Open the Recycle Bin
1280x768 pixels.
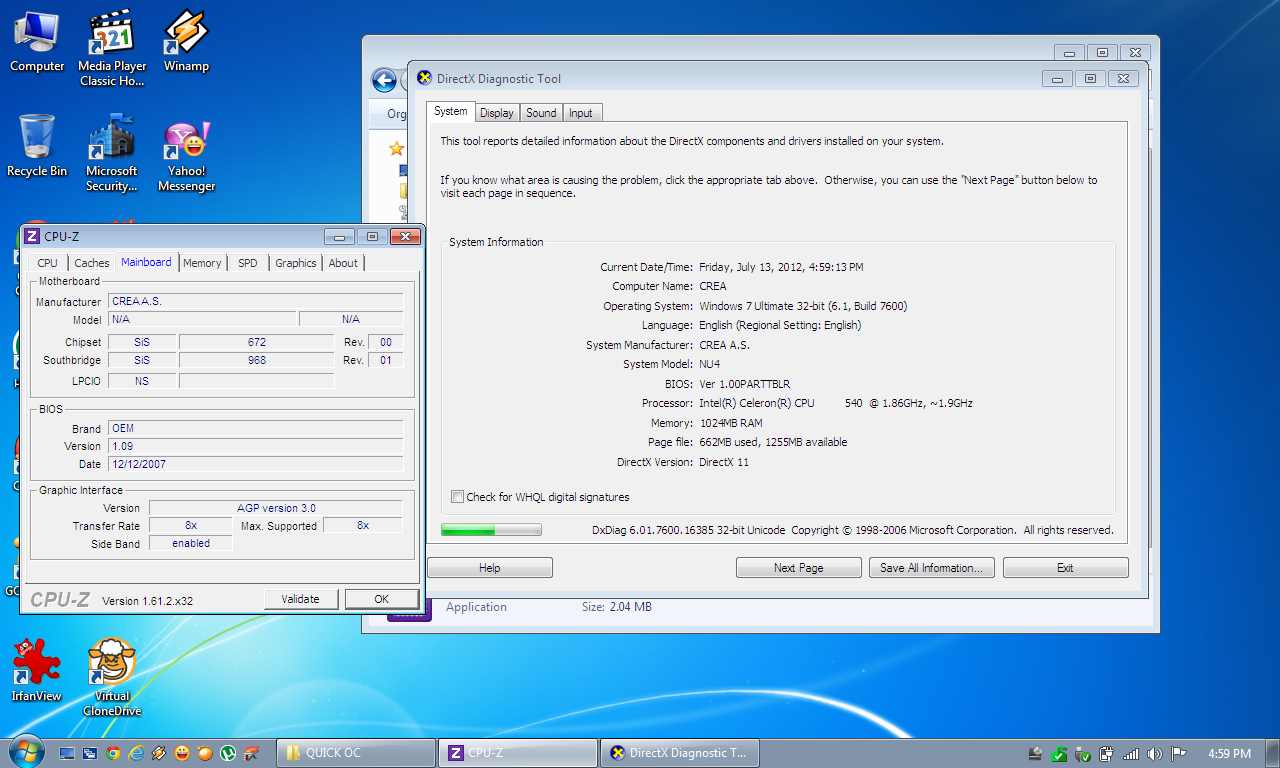(x=37, y=146)
